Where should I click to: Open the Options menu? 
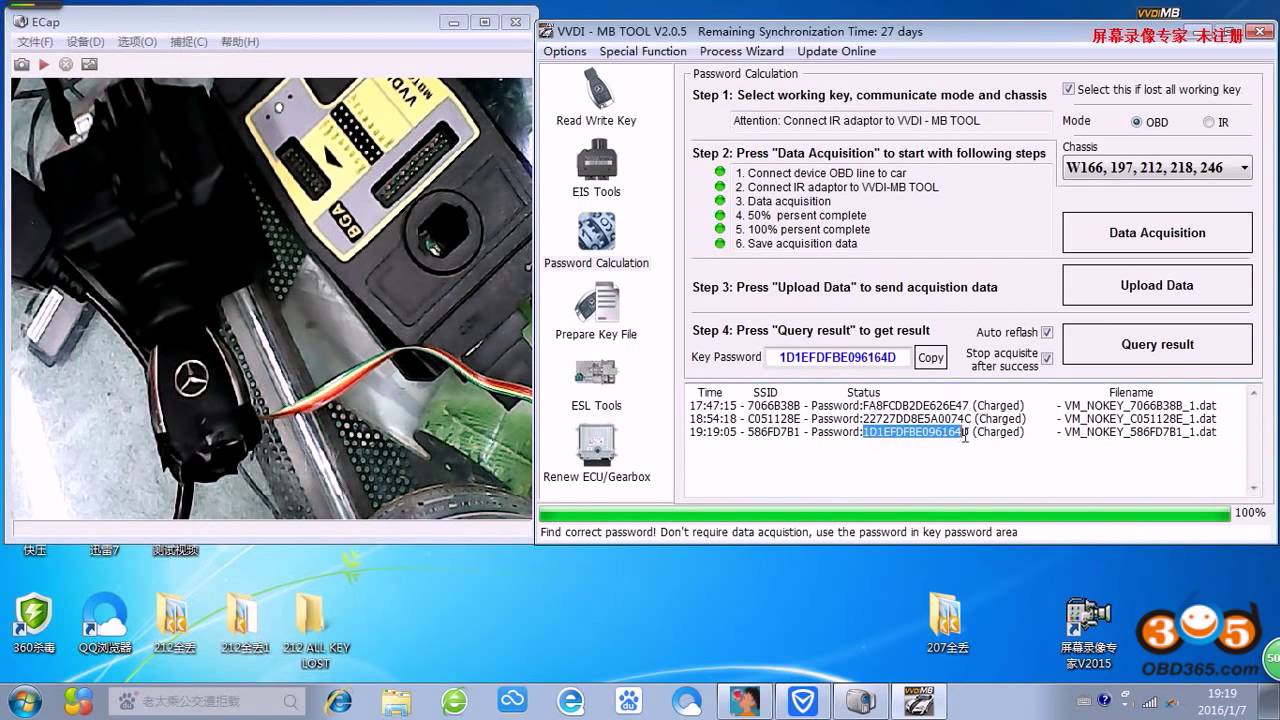(564, 51)
